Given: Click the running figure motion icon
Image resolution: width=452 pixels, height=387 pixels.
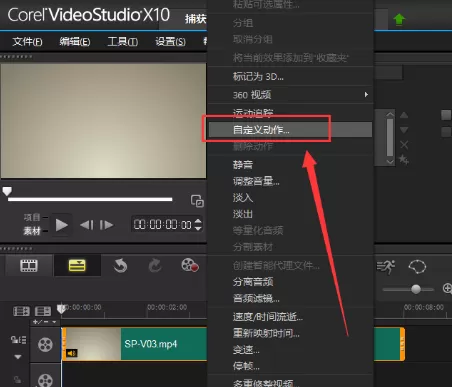Looking at the screenshot, I should coord(386,267).
